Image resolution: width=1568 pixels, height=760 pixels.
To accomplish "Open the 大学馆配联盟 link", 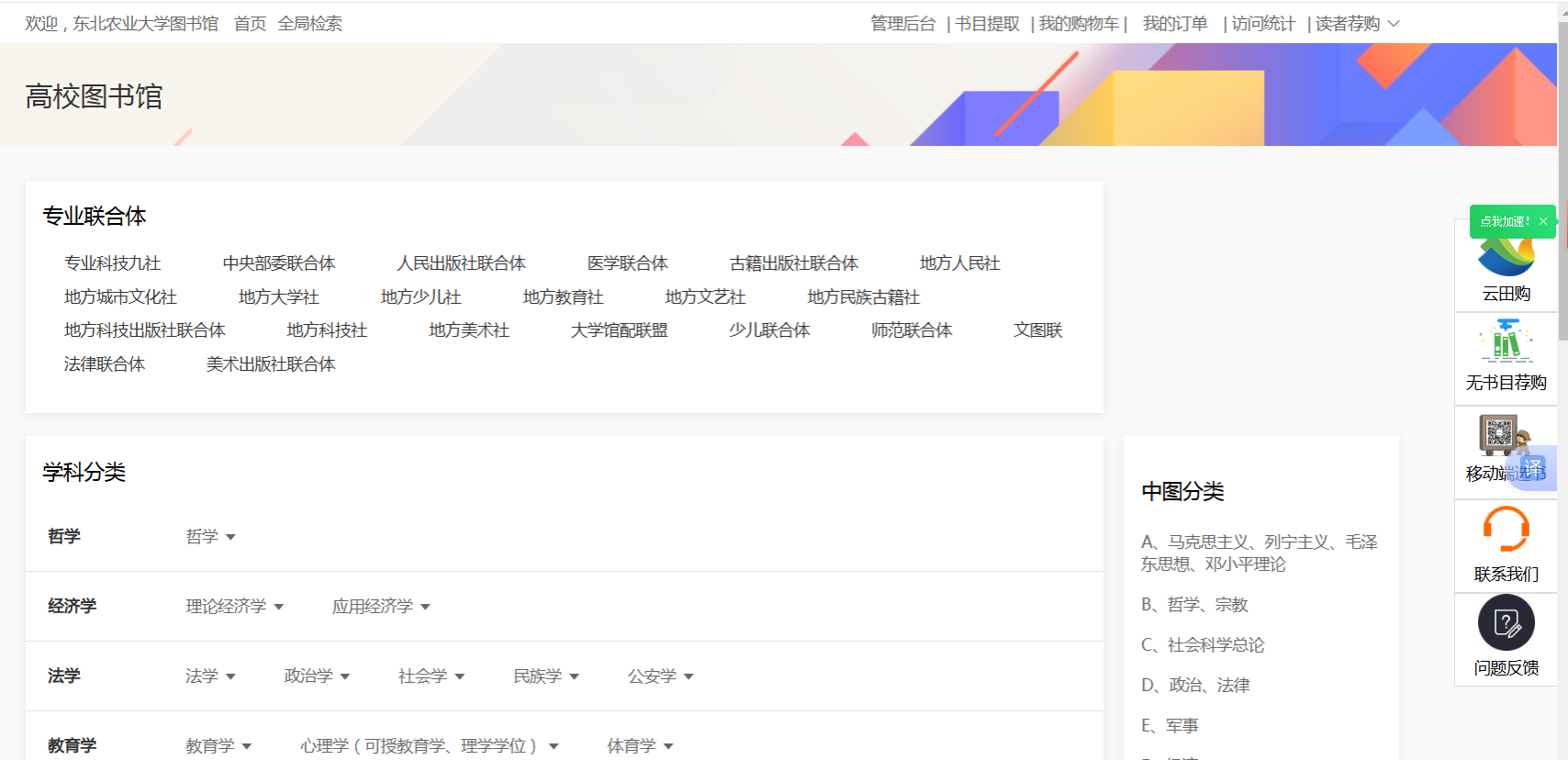I will pos(619,330).
